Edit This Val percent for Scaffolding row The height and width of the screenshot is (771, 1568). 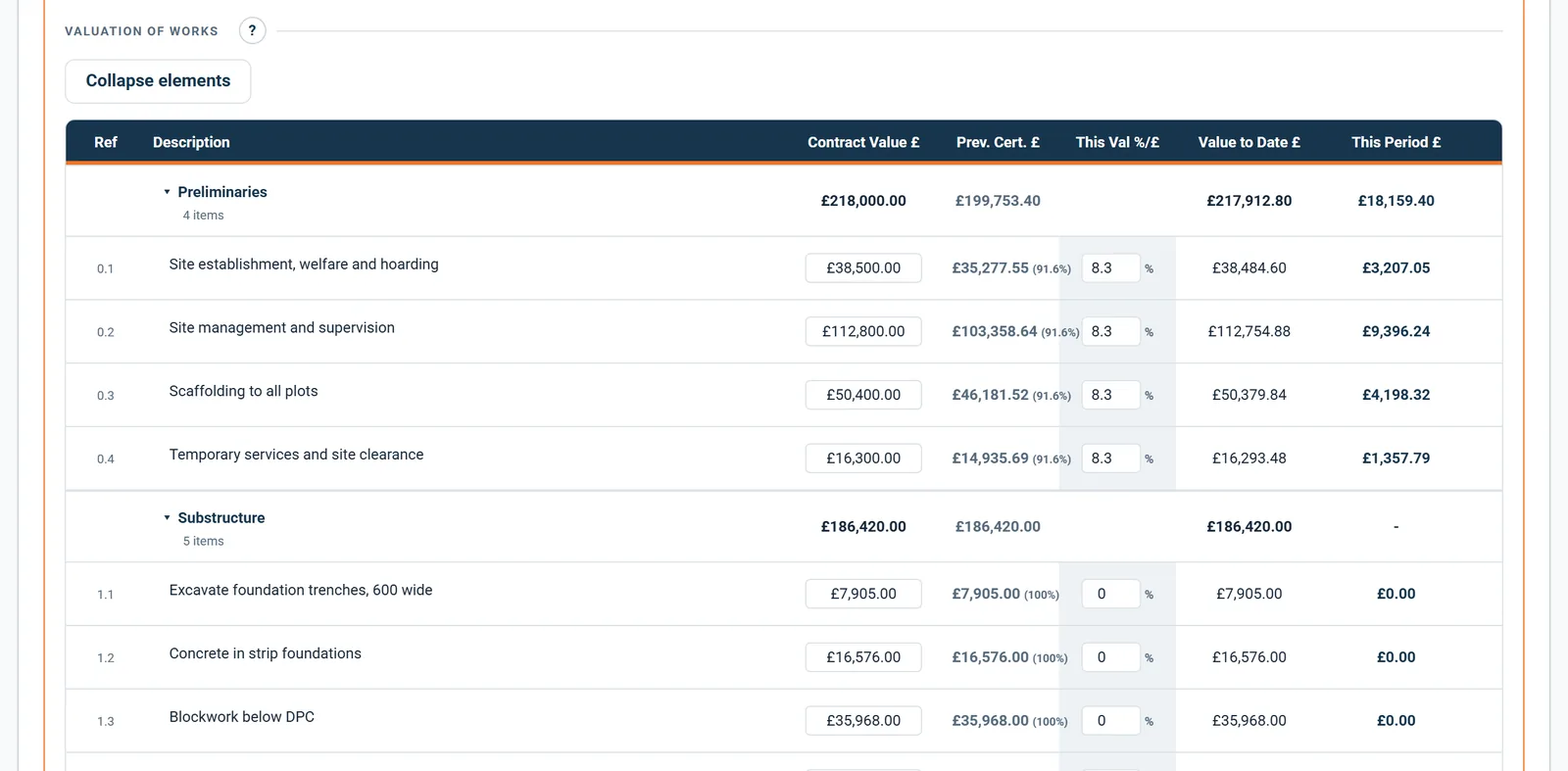tap(1110, 395)
